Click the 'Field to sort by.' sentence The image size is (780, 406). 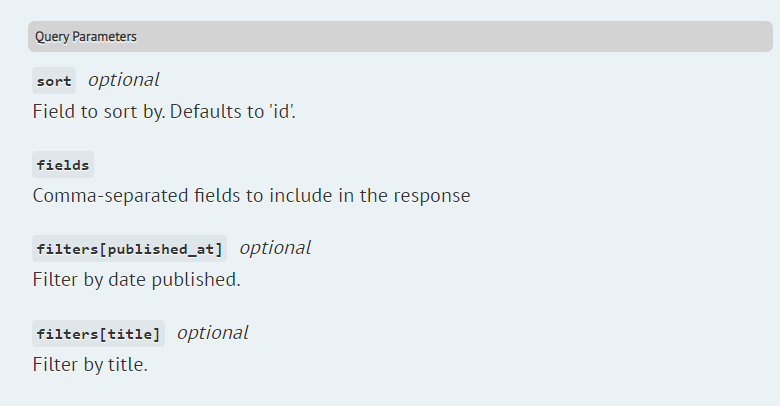pyautogui.click(x=98, y=111)
